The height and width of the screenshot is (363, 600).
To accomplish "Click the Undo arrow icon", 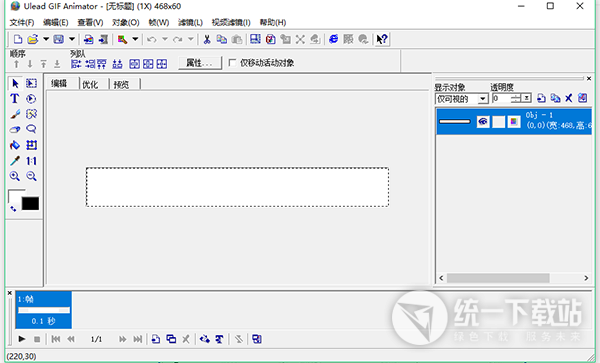I will (152, 39).
